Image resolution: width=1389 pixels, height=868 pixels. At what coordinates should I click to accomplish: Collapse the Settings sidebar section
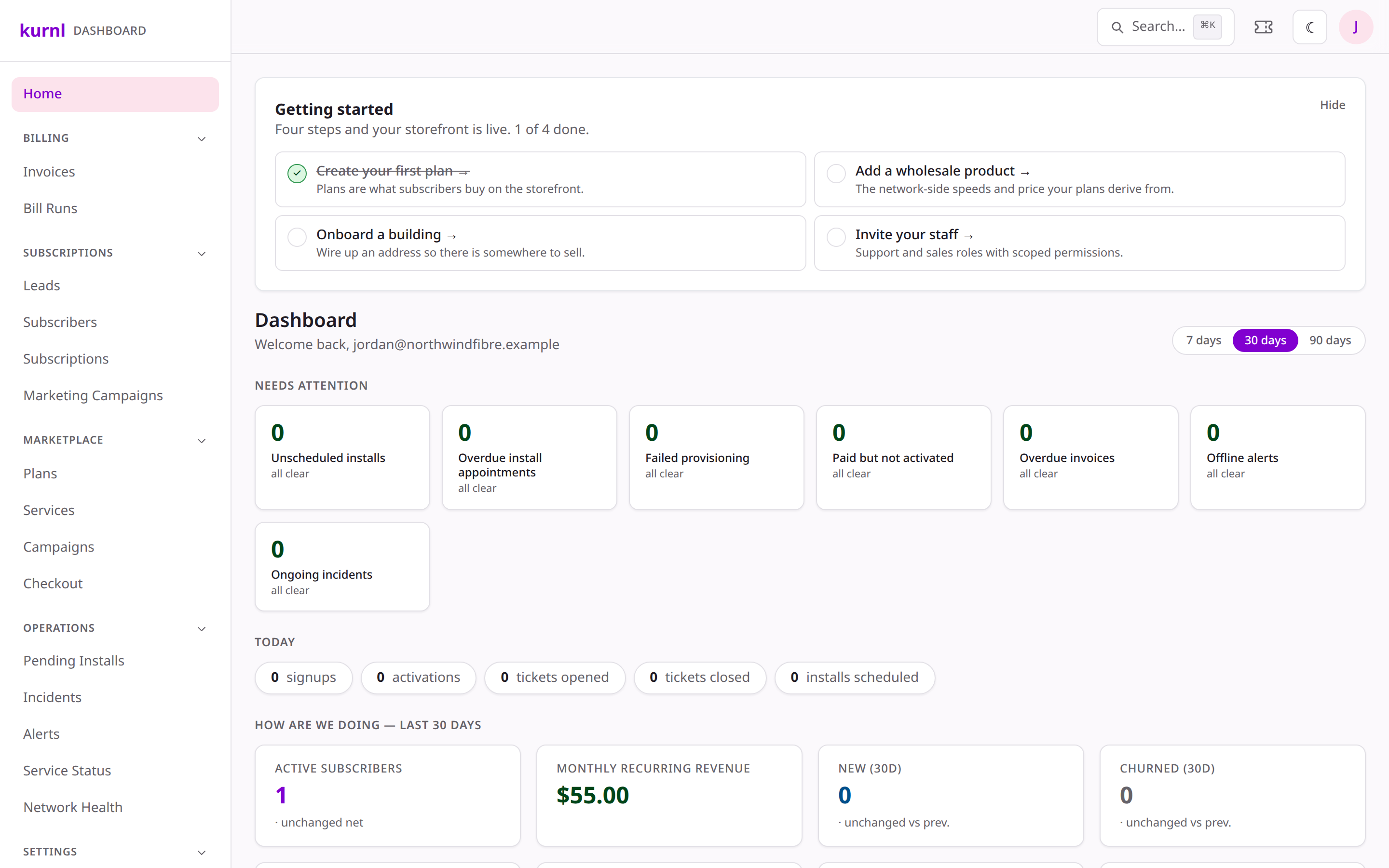(x=202, y=852)
